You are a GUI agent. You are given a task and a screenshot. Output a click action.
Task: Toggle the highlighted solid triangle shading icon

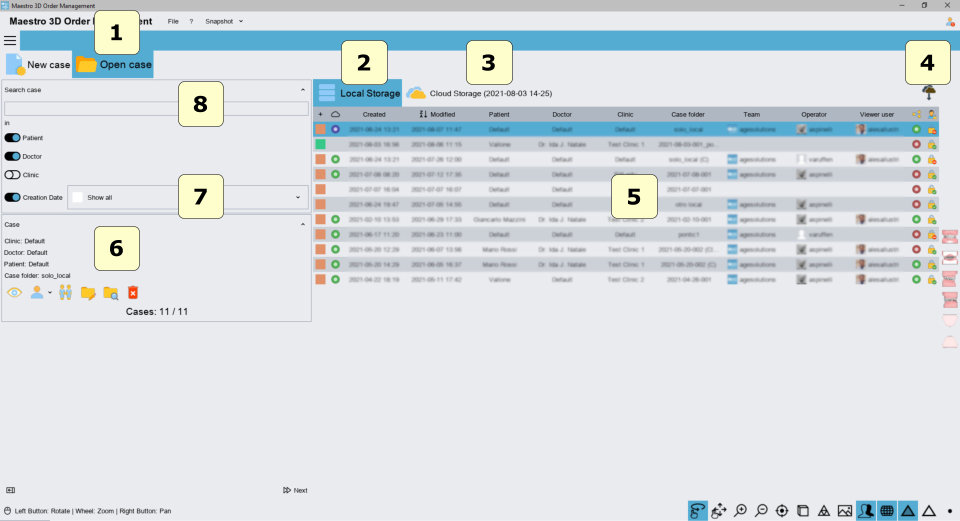click(x=907, y=511)
